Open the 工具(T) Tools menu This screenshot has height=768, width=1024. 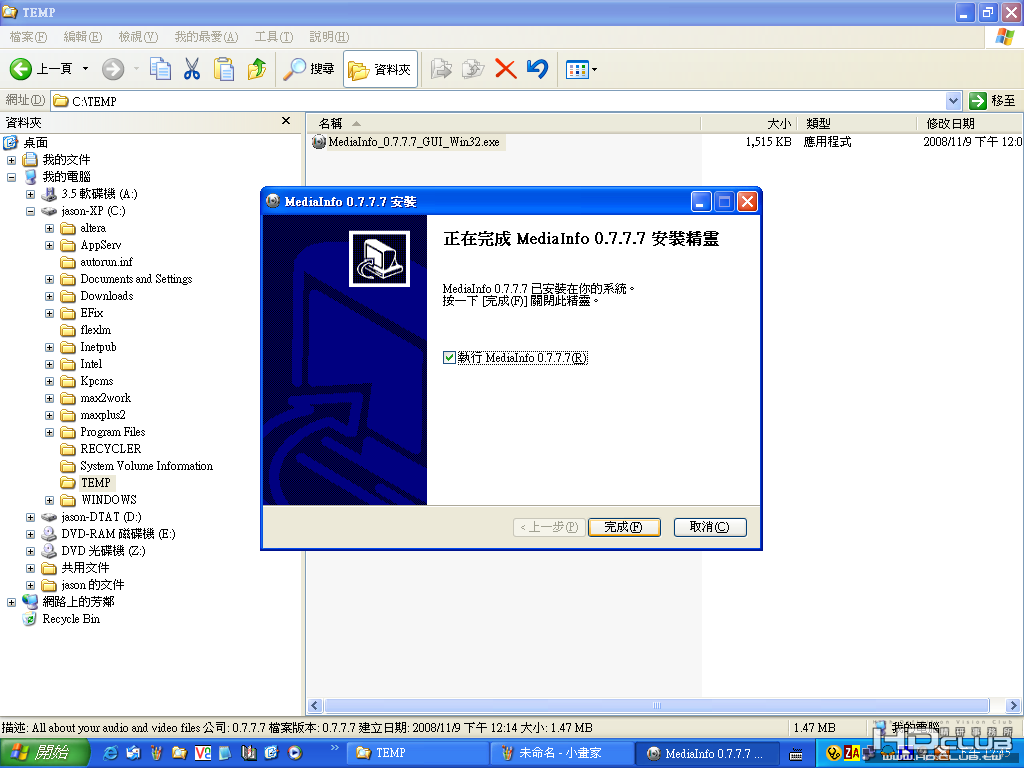(x=274, y=37)
